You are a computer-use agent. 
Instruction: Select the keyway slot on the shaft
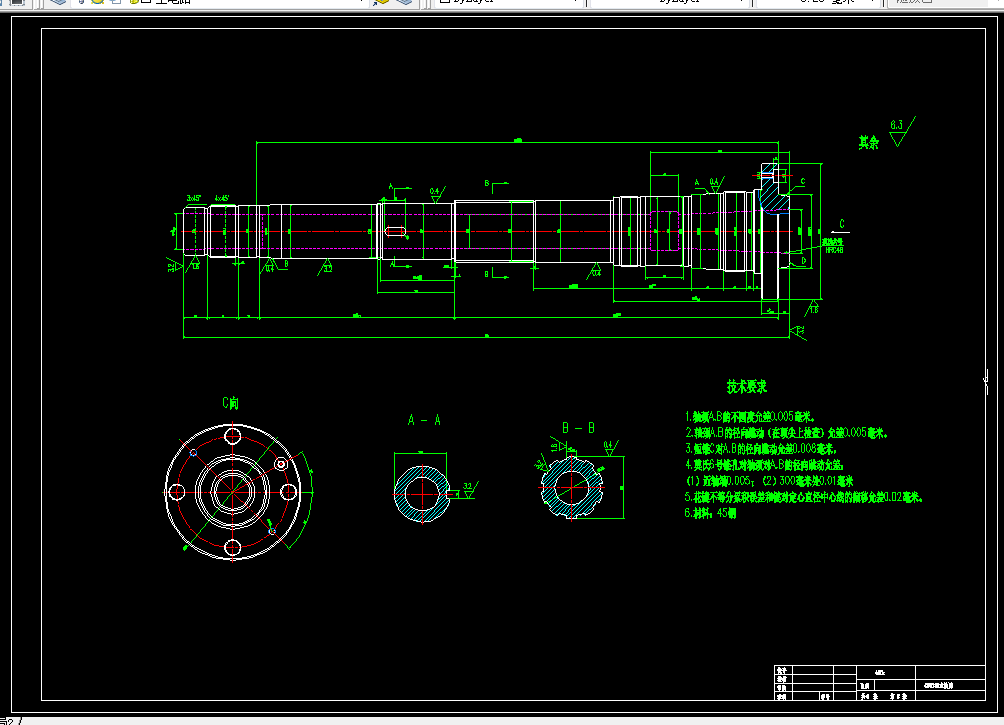point(396,231)
